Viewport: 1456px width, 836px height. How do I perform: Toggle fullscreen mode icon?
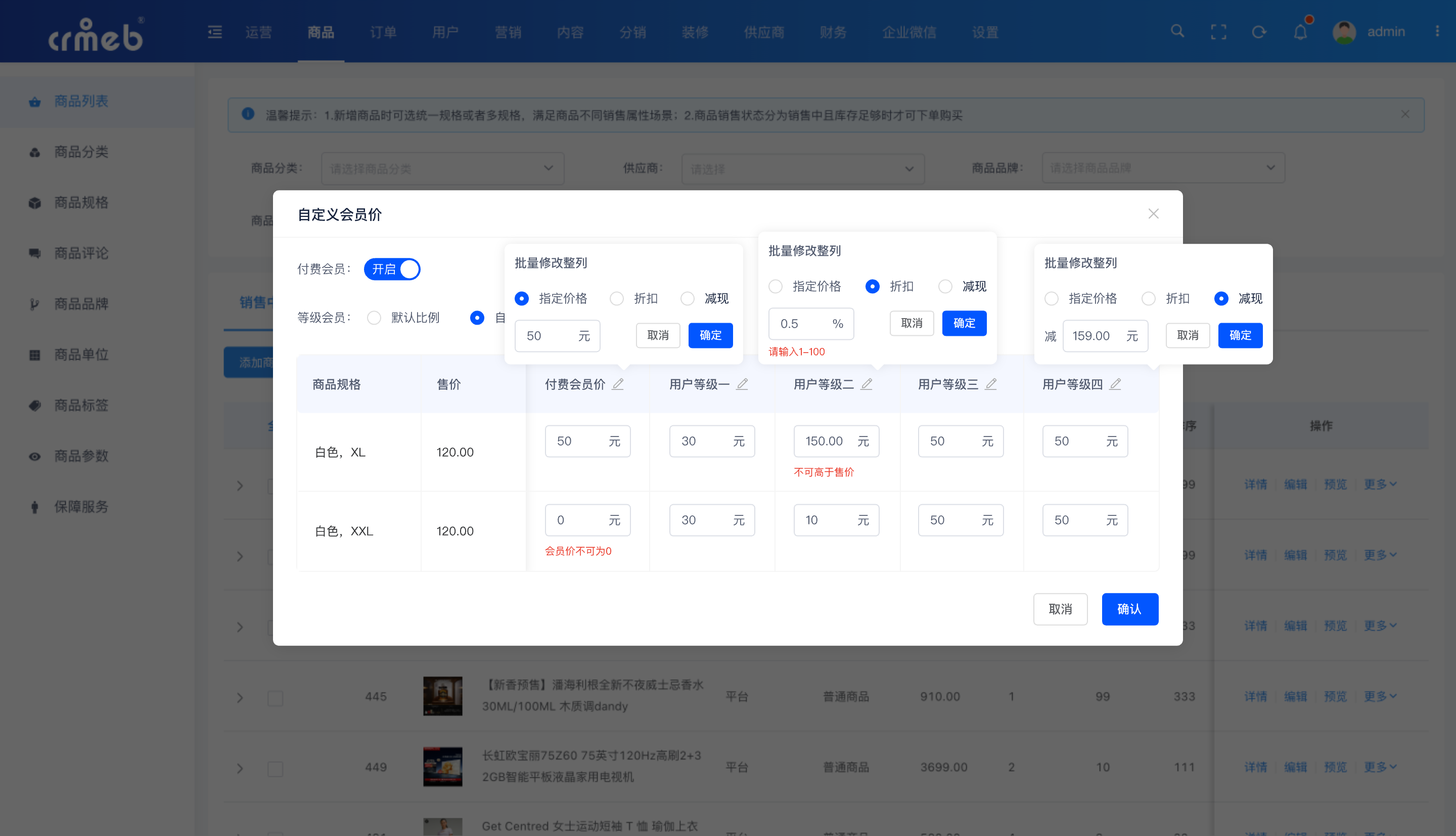[x=1218, y=32]
